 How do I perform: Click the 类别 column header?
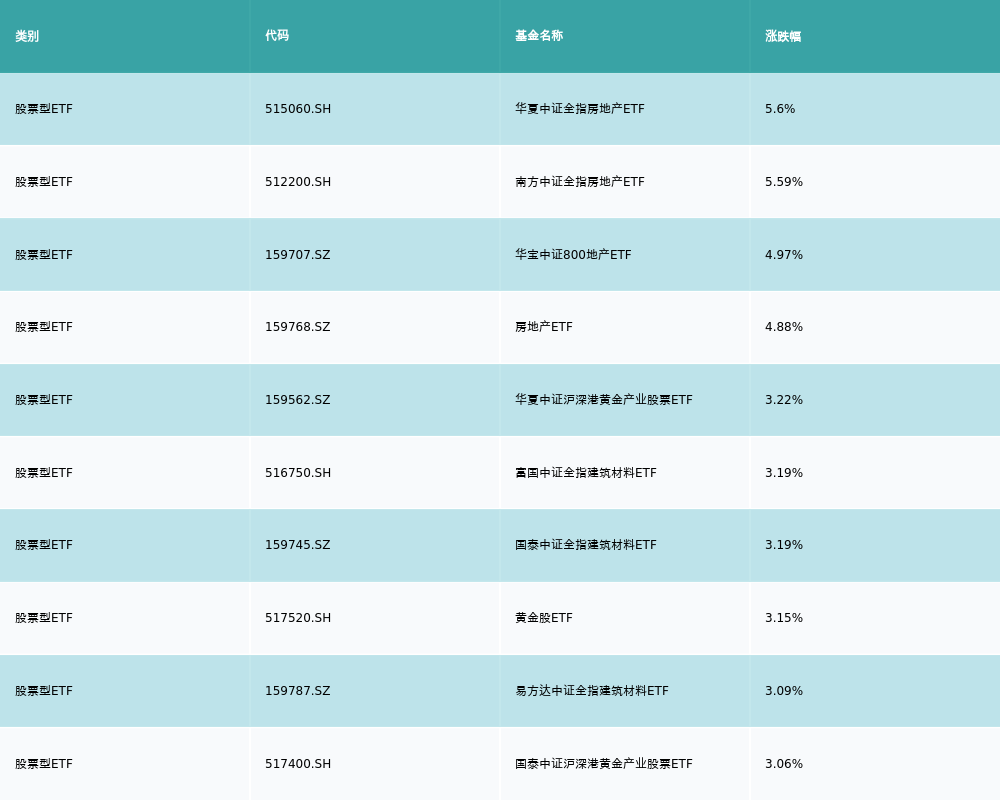pyautogui.click(x=27, y=36)
